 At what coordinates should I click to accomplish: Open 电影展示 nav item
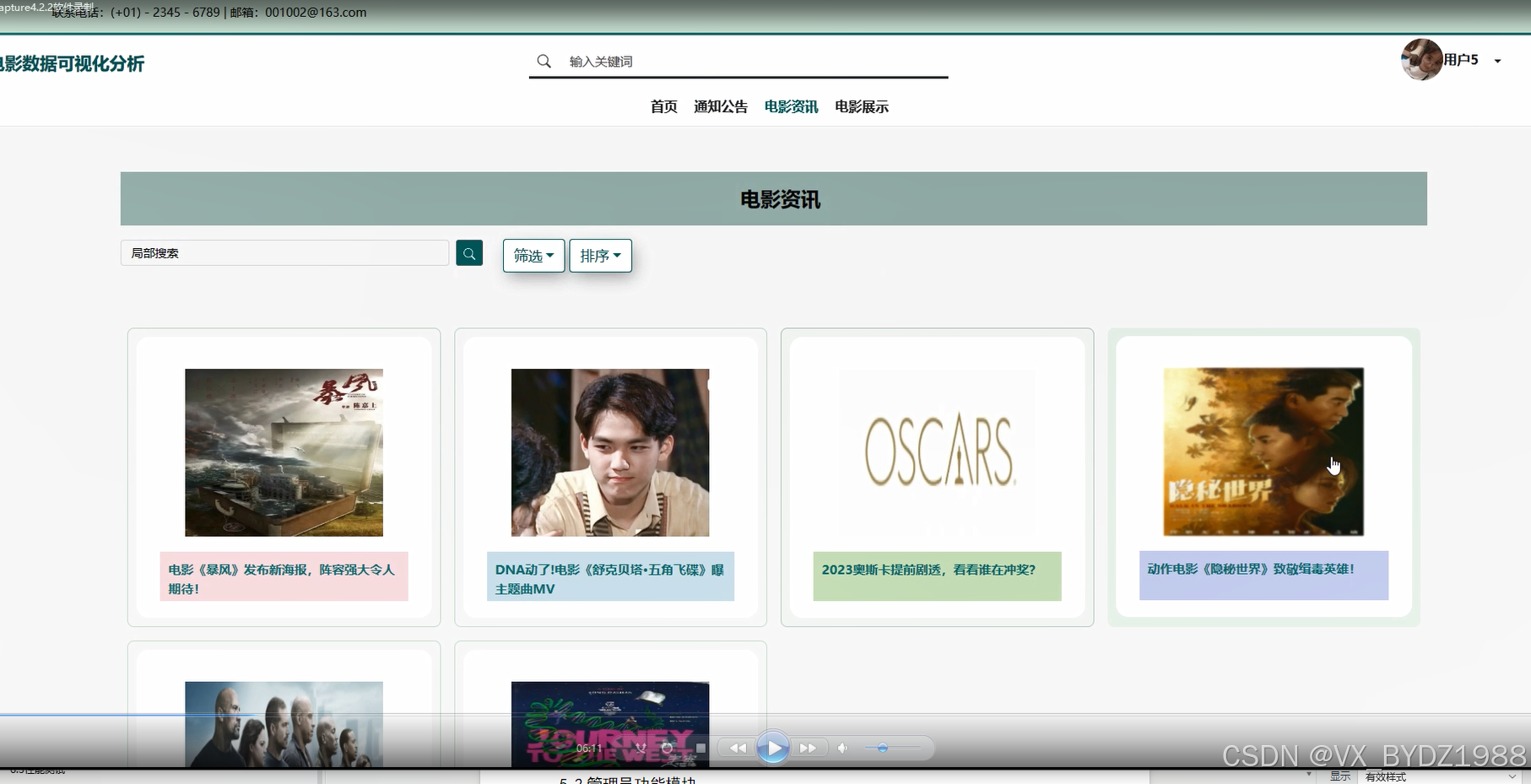(x=862, y=106)
